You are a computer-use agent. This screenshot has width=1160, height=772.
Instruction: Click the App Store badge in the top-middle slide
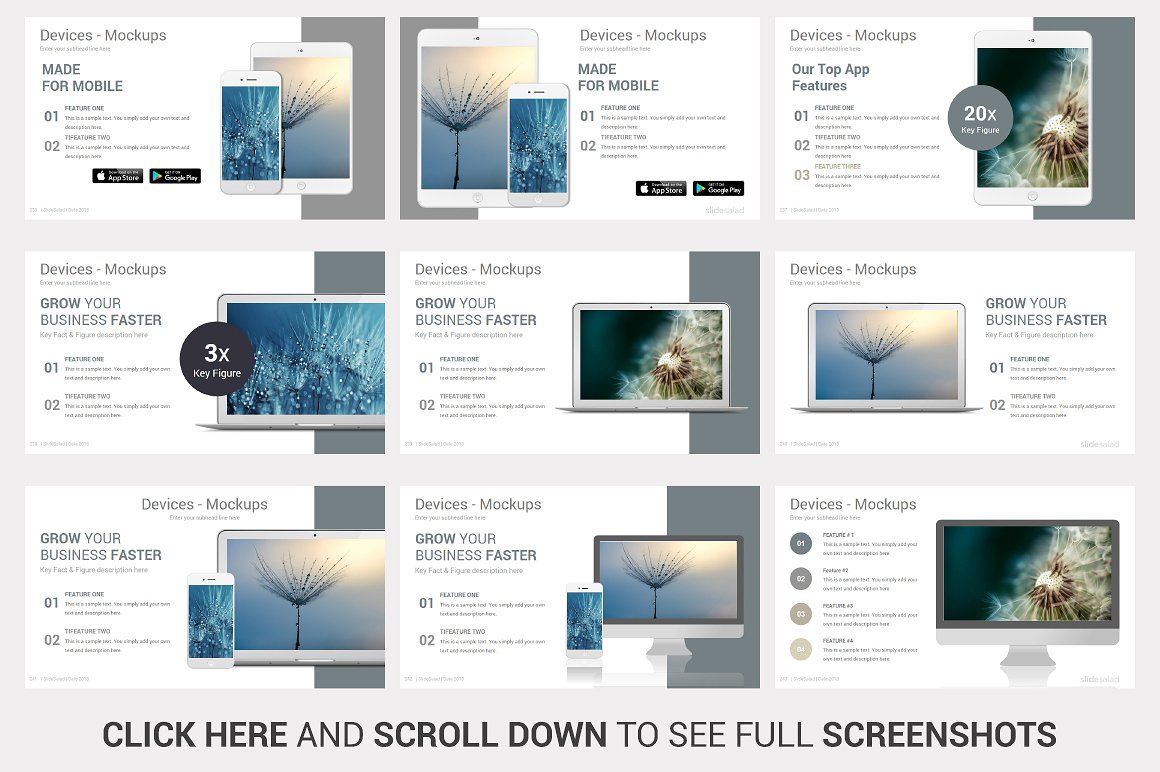point(661,189)
